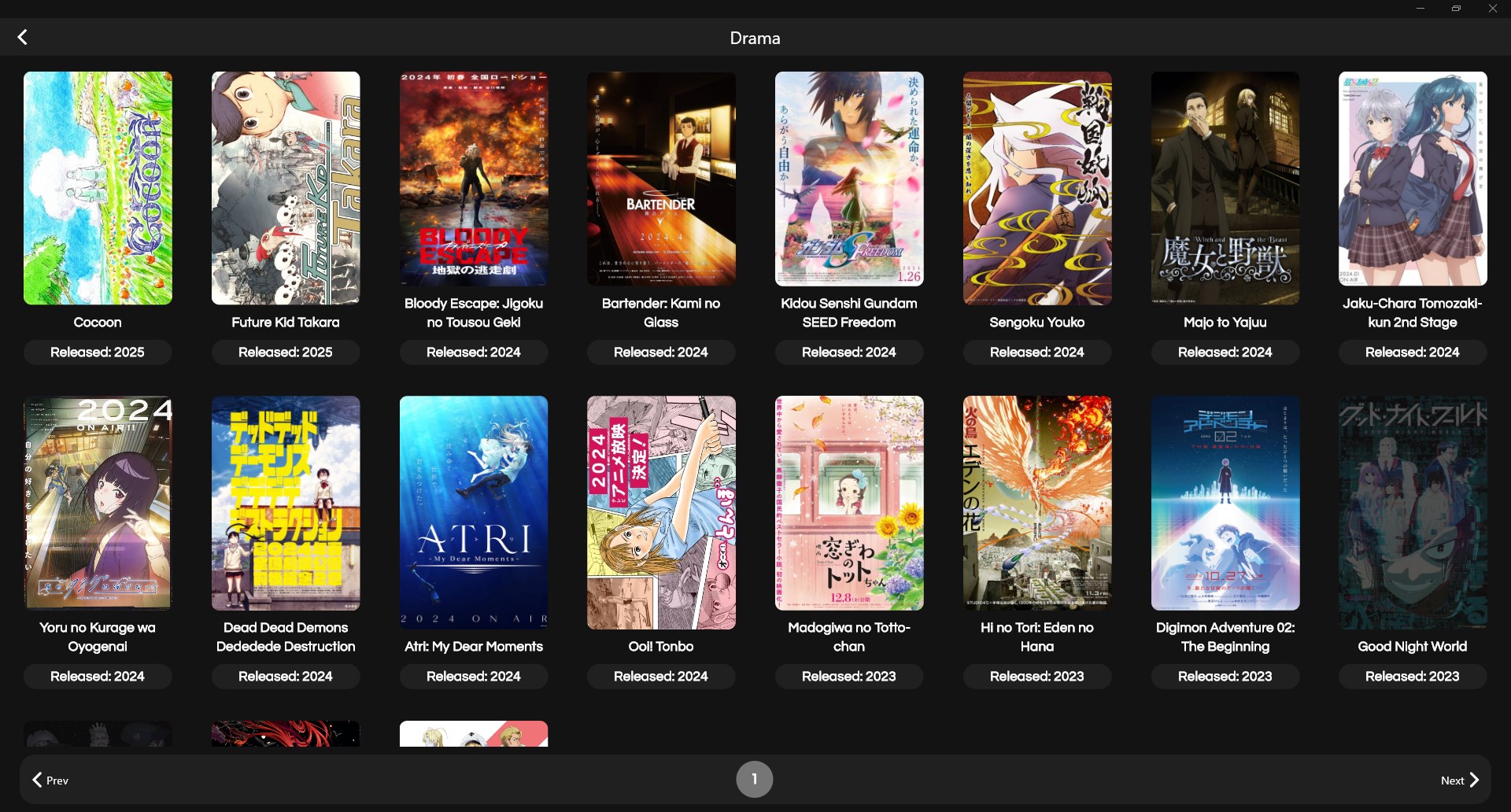This screenshot has width=1511, height=812.
Task: Click the Madogiwa no Totto-chan title
Action: tap(849, 637)
